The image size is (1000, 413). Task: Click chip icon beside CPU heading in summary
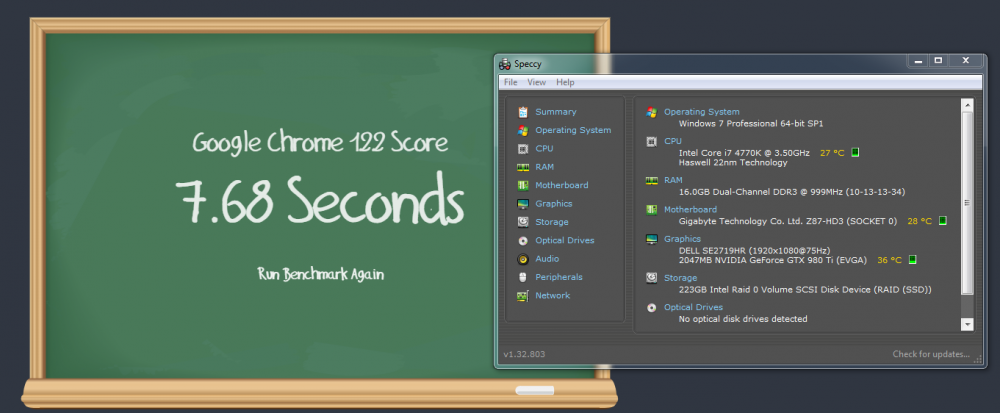pyautogui.click(x=651, y=141)
